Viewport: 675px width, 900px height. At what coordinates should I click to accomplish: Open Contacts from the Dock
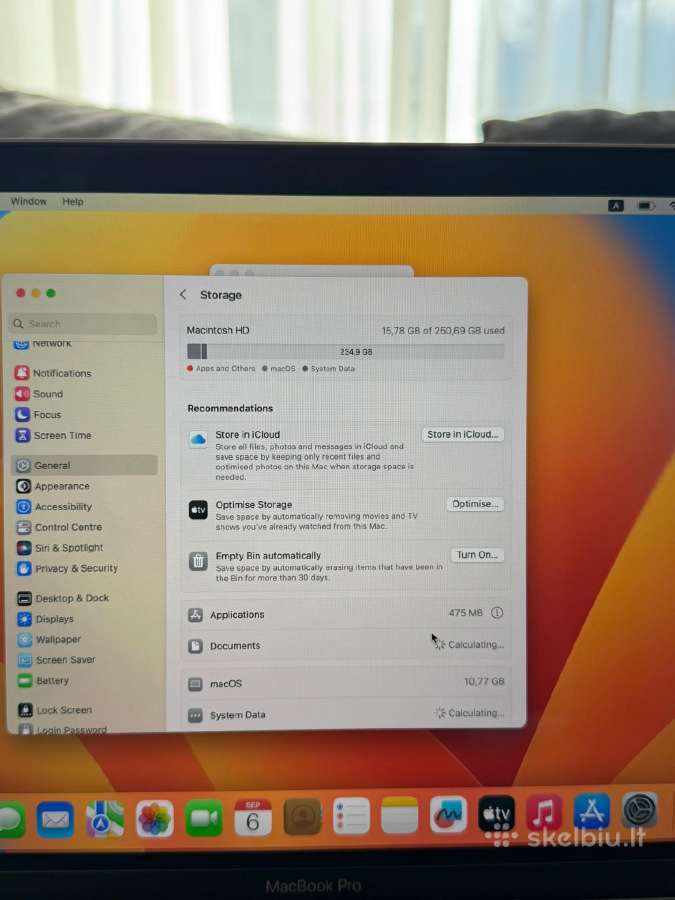(302, 816)
